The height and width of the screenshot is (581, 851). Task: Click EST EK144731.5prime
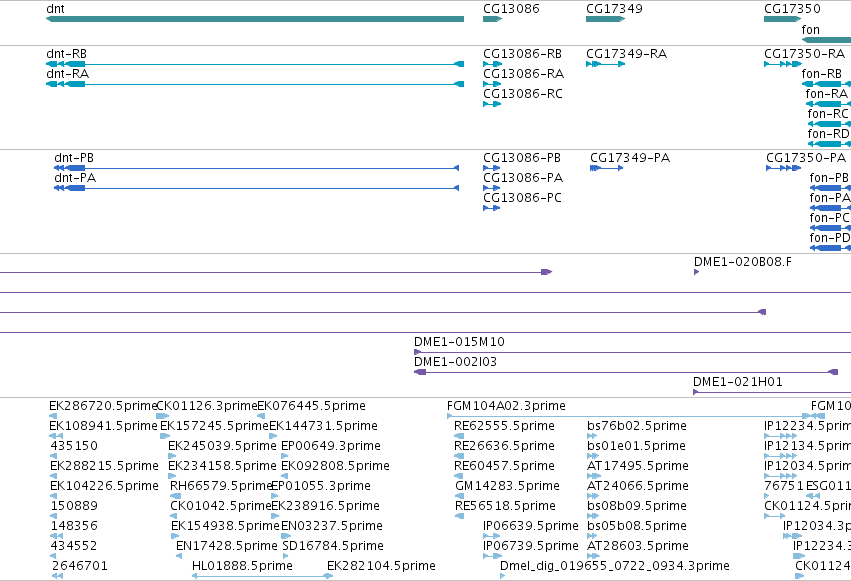pos(273,436)
